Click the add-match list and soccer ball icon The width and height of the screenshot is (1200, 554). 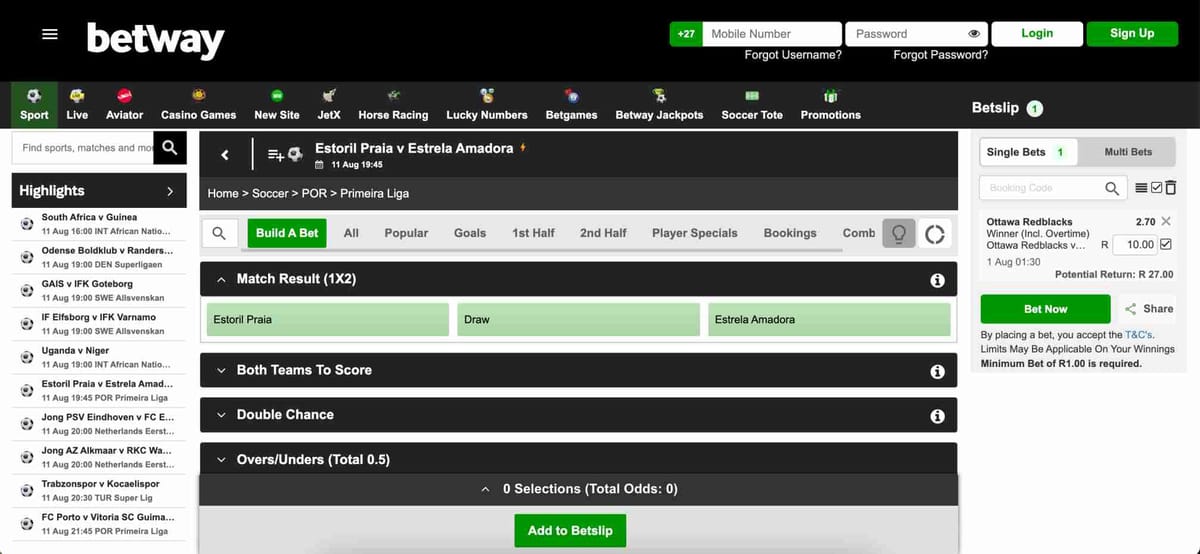[x=285, y=155]
